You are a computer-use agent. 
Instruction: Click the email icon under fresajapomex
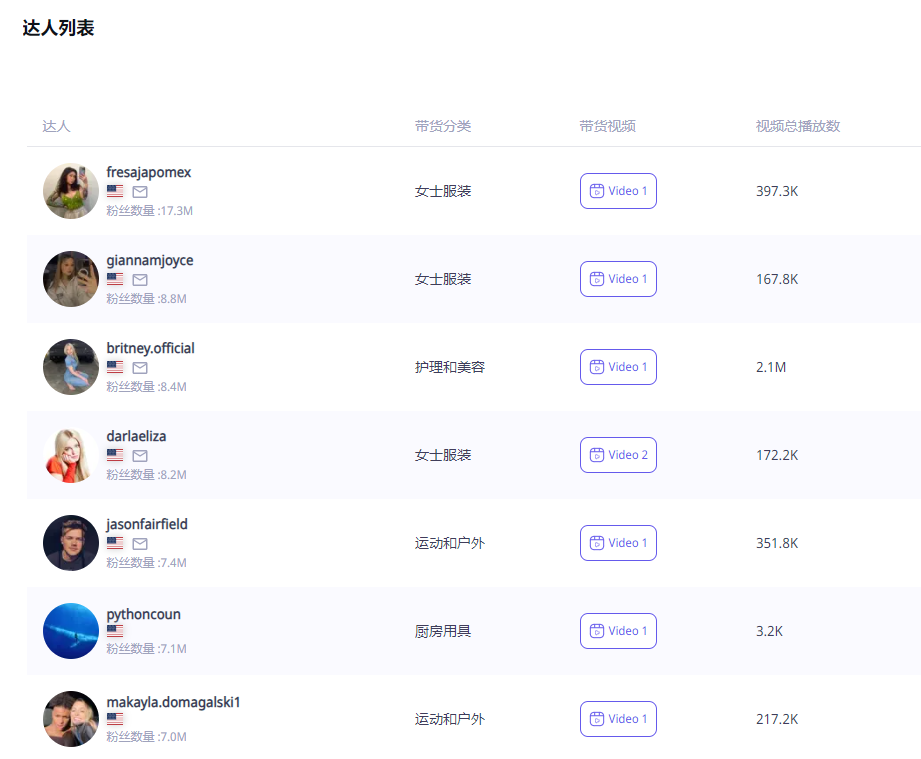tap(140, 191)
